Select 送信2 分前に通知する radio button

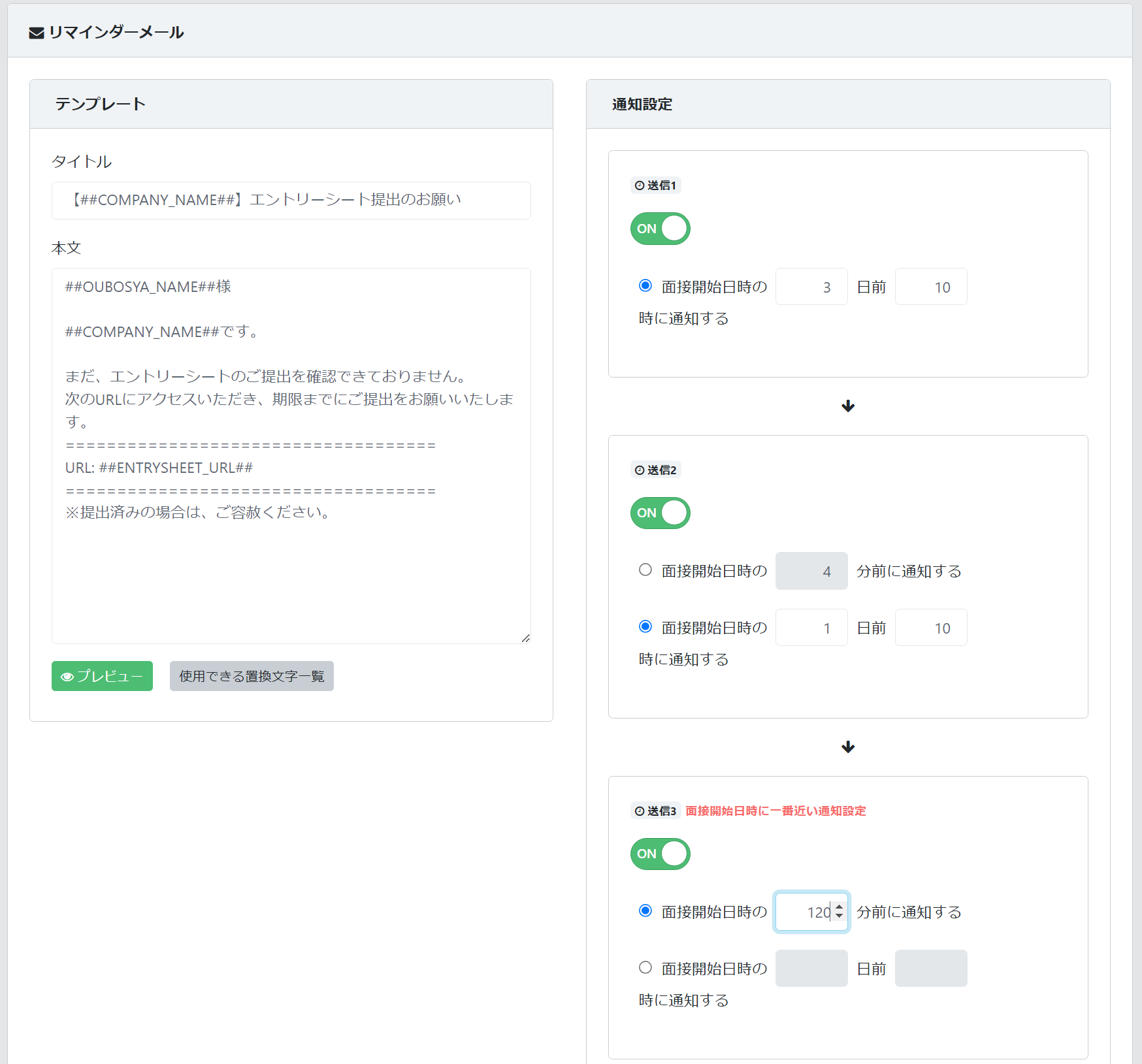[645, 570]
